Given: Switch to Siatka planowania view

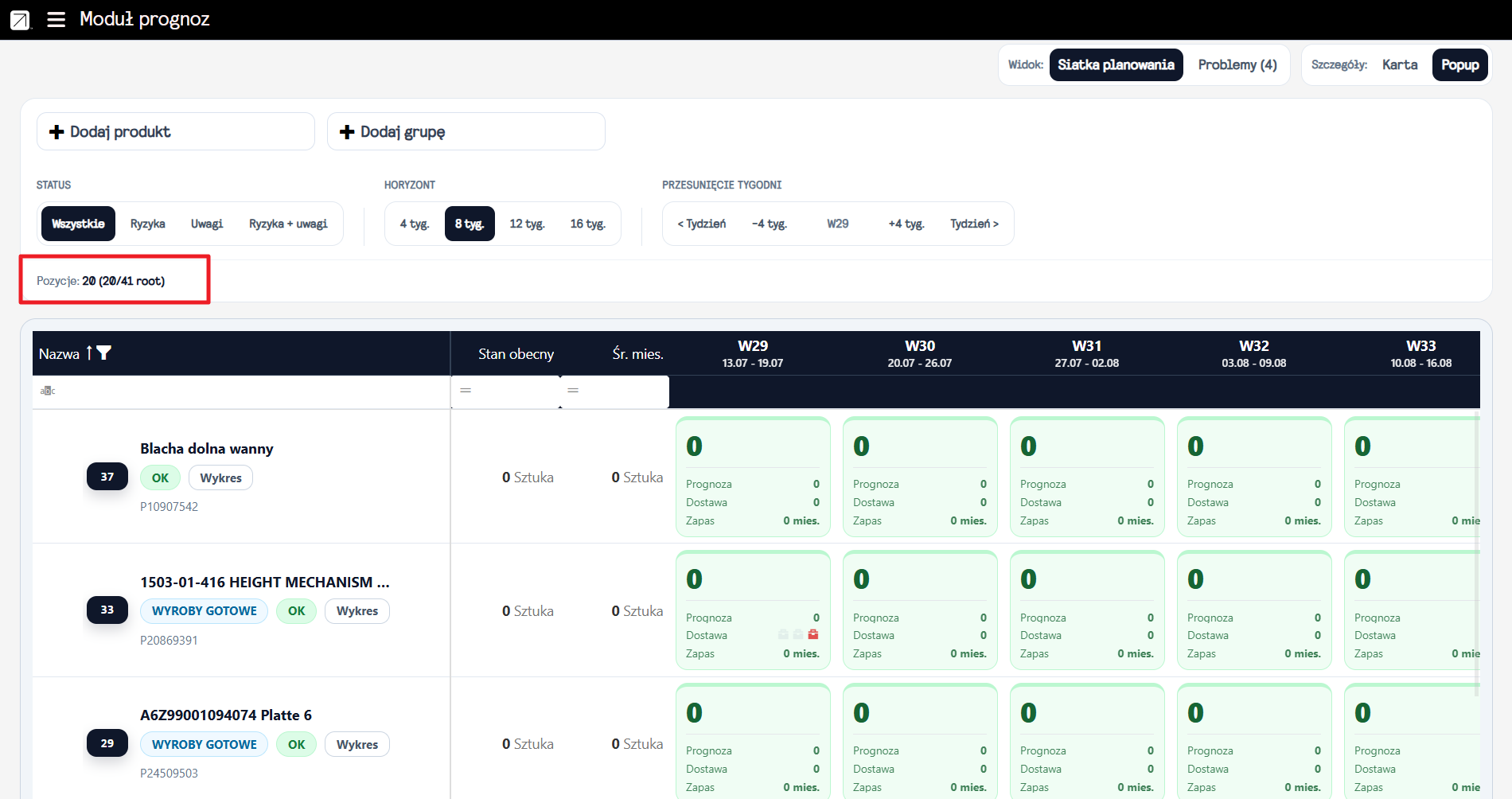Looking at the screenshot, I should click(1116, 64).
